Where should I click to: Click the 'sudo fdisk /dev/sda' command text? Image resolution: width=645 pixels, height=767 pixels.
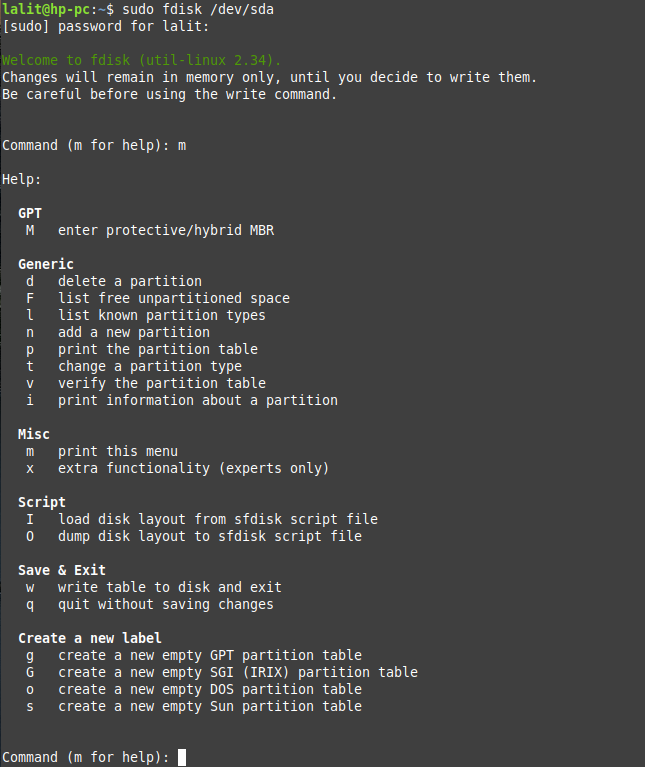point(198,9)
